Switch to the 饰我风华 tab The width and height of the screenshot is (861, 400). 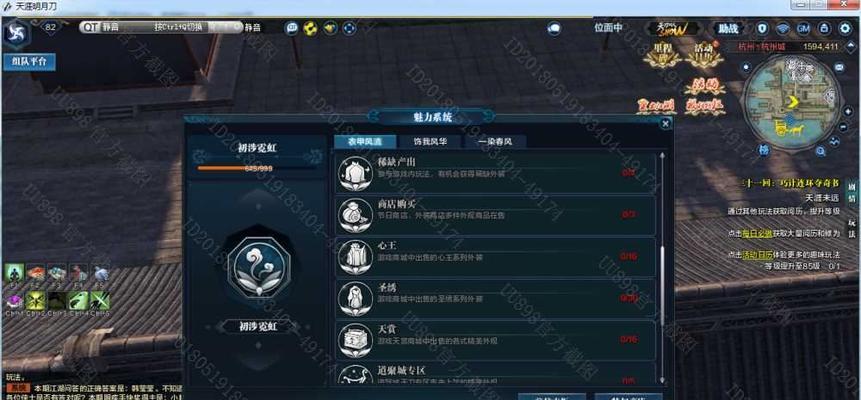[x=430, y=141]
